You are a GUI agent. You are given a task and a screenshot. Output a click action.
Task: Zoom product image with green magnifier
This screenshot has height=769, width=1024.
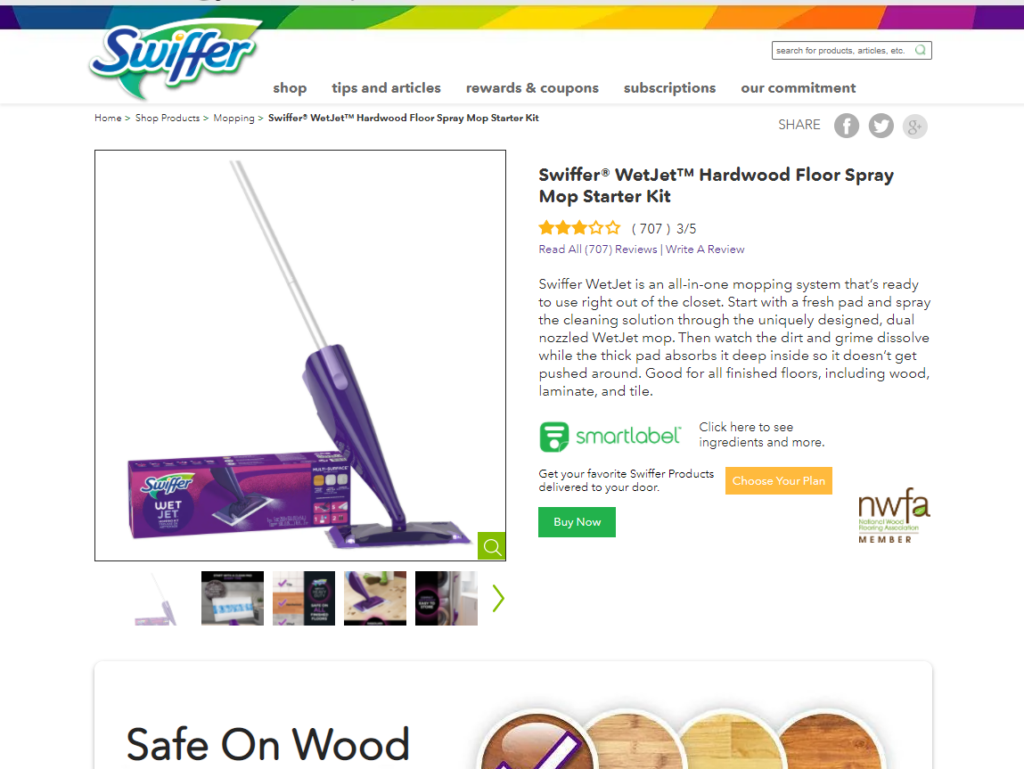pyautogui.click(x=491, y=546)
